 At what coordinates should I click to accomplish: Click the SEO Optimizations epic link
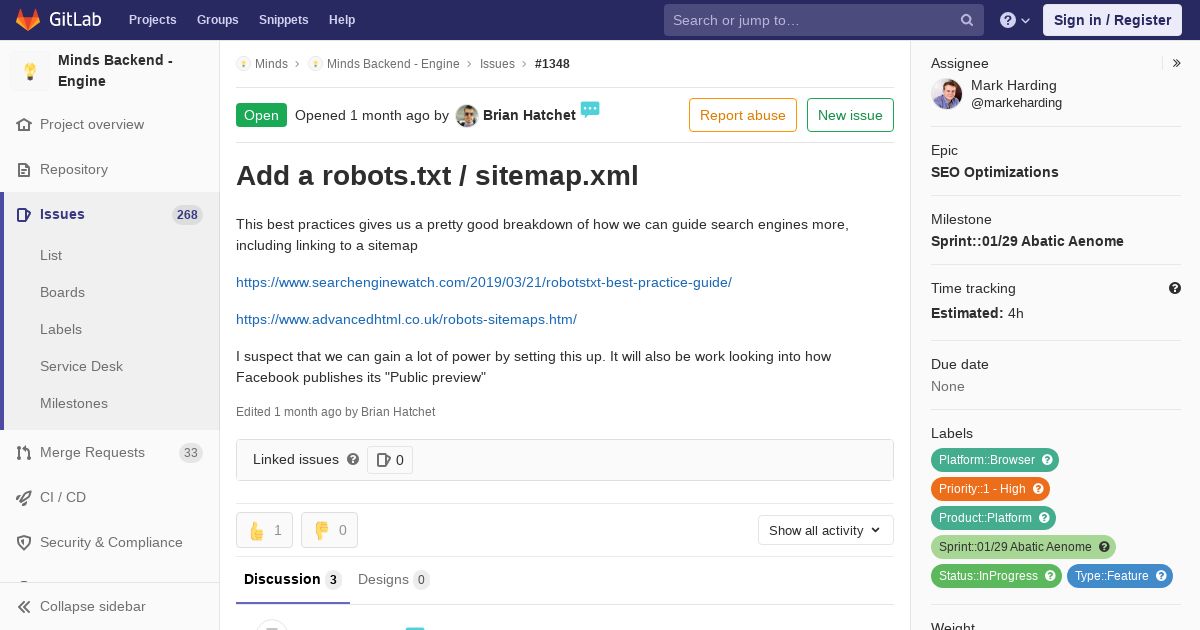click(x=995, y=172)
